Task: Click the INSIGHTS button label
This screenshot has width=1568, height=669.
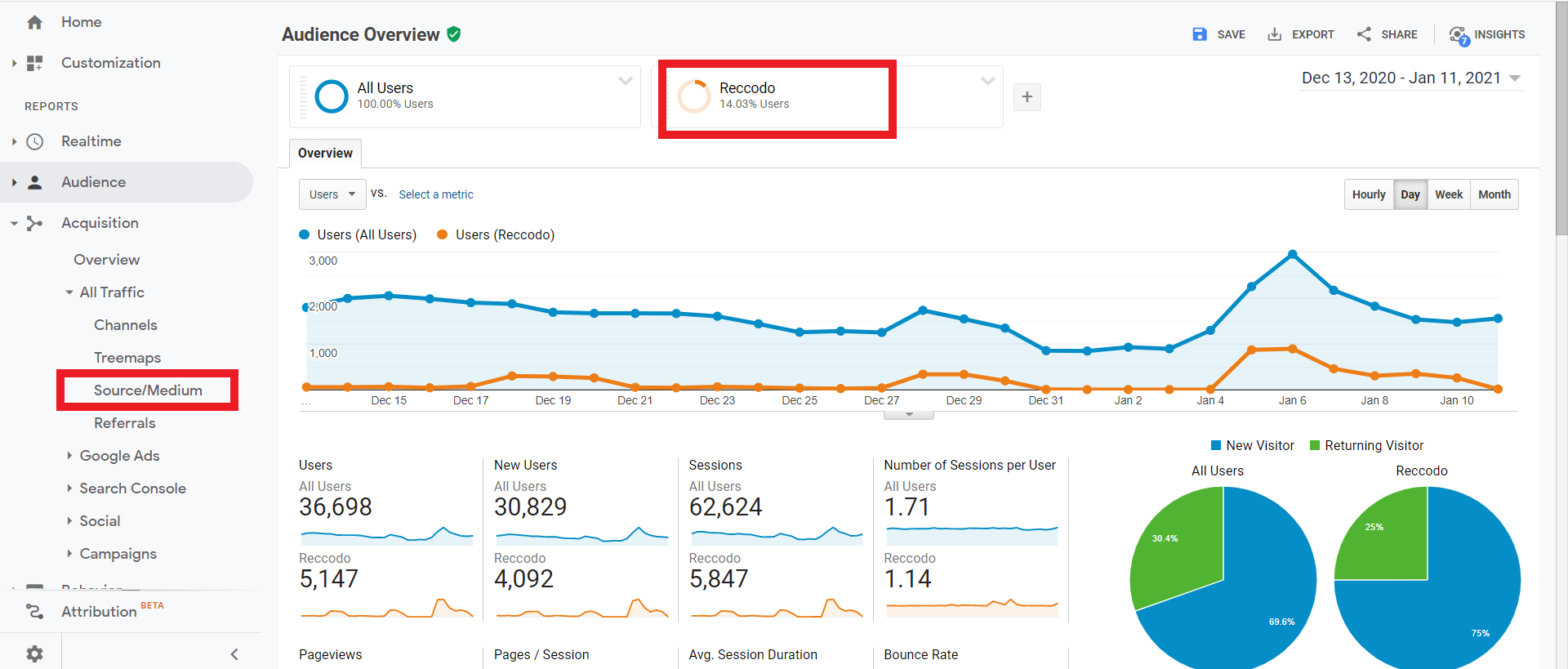Action: (1499, 34)
